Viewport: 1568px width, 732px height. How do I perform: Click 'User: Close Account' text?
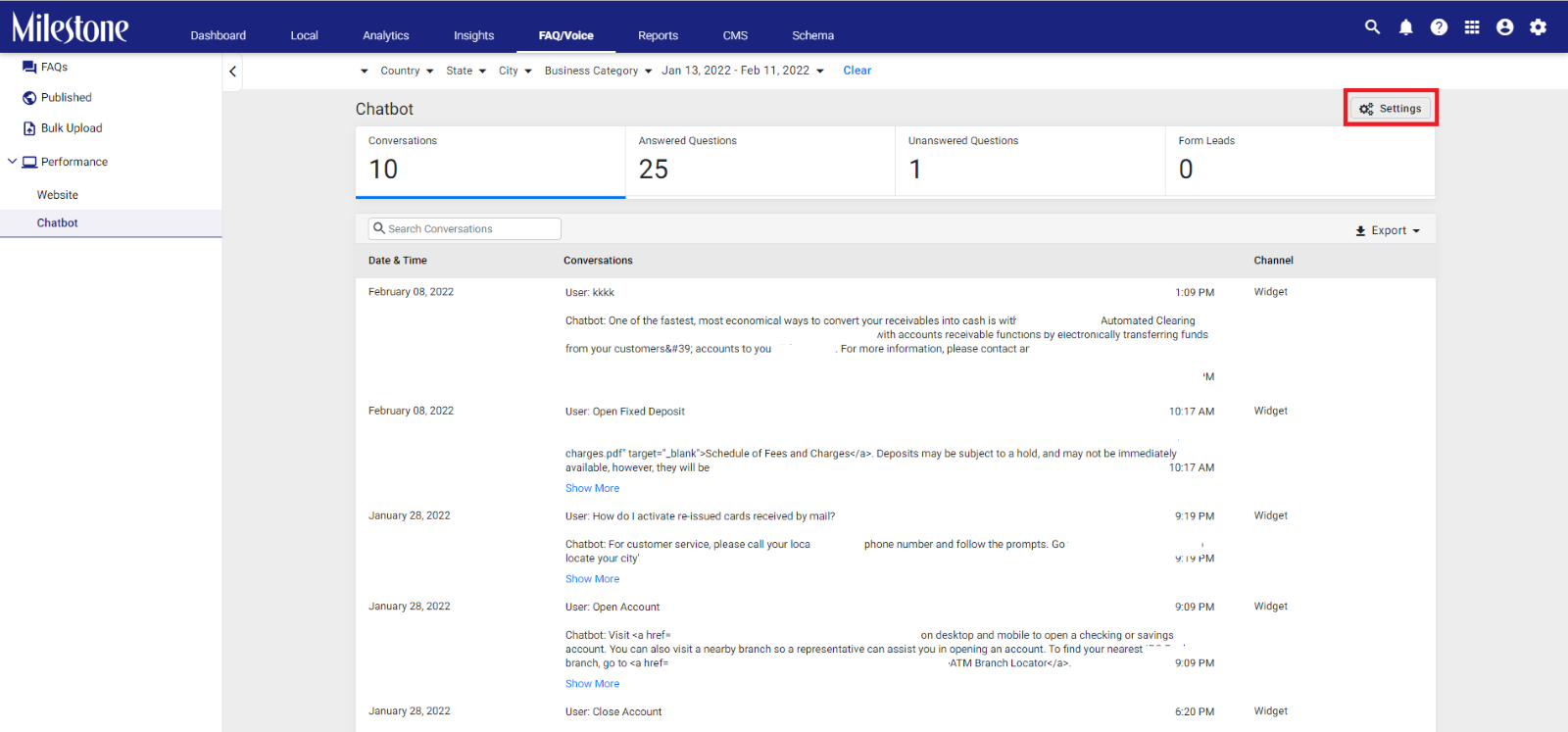coord(613,712)
